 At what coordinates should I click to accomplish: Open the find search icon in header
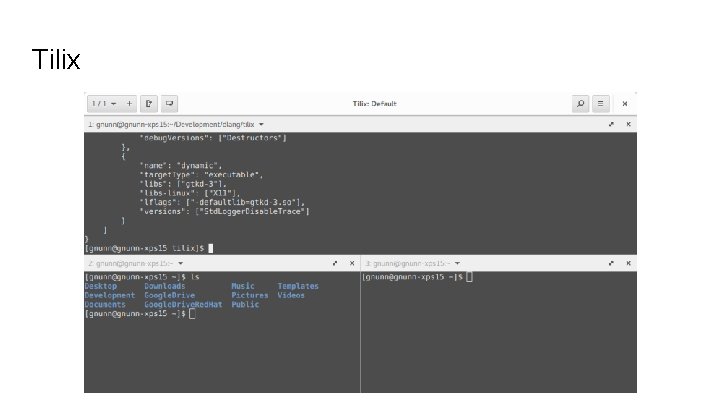tap(580, 104)
